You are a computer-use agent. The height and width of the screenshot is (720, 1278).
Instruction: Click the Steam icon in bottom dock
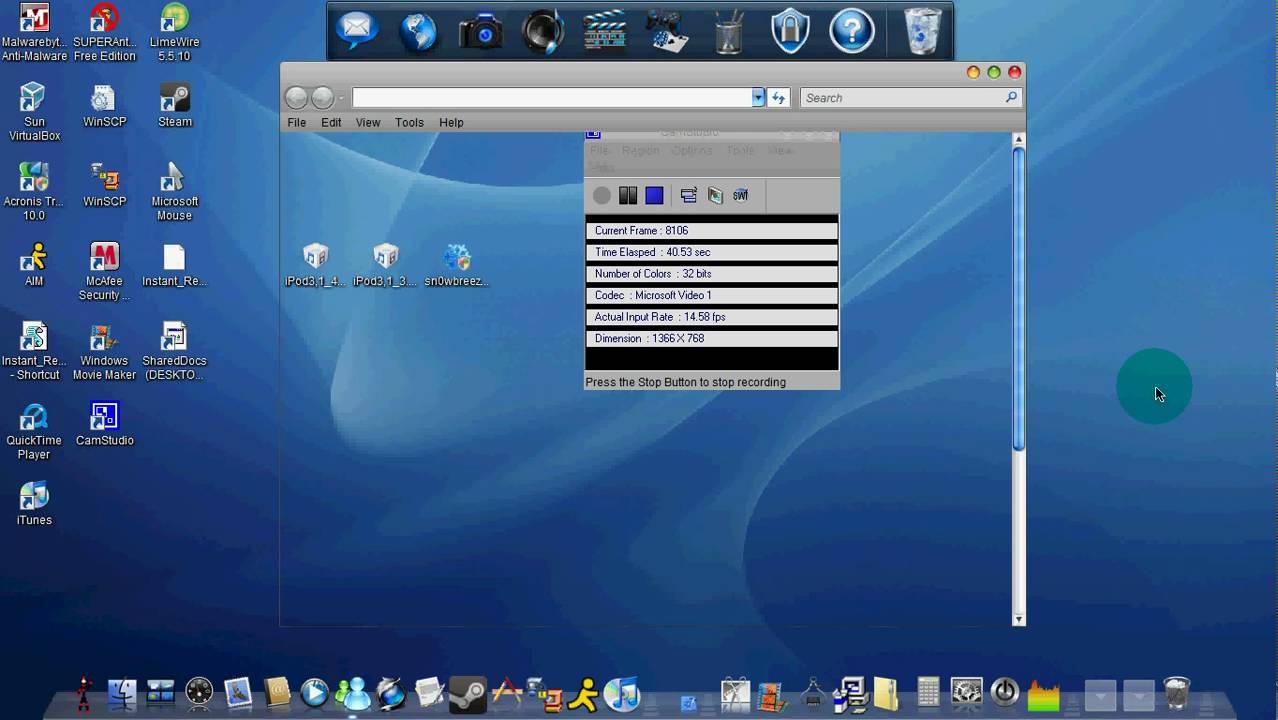click(467, 693)
